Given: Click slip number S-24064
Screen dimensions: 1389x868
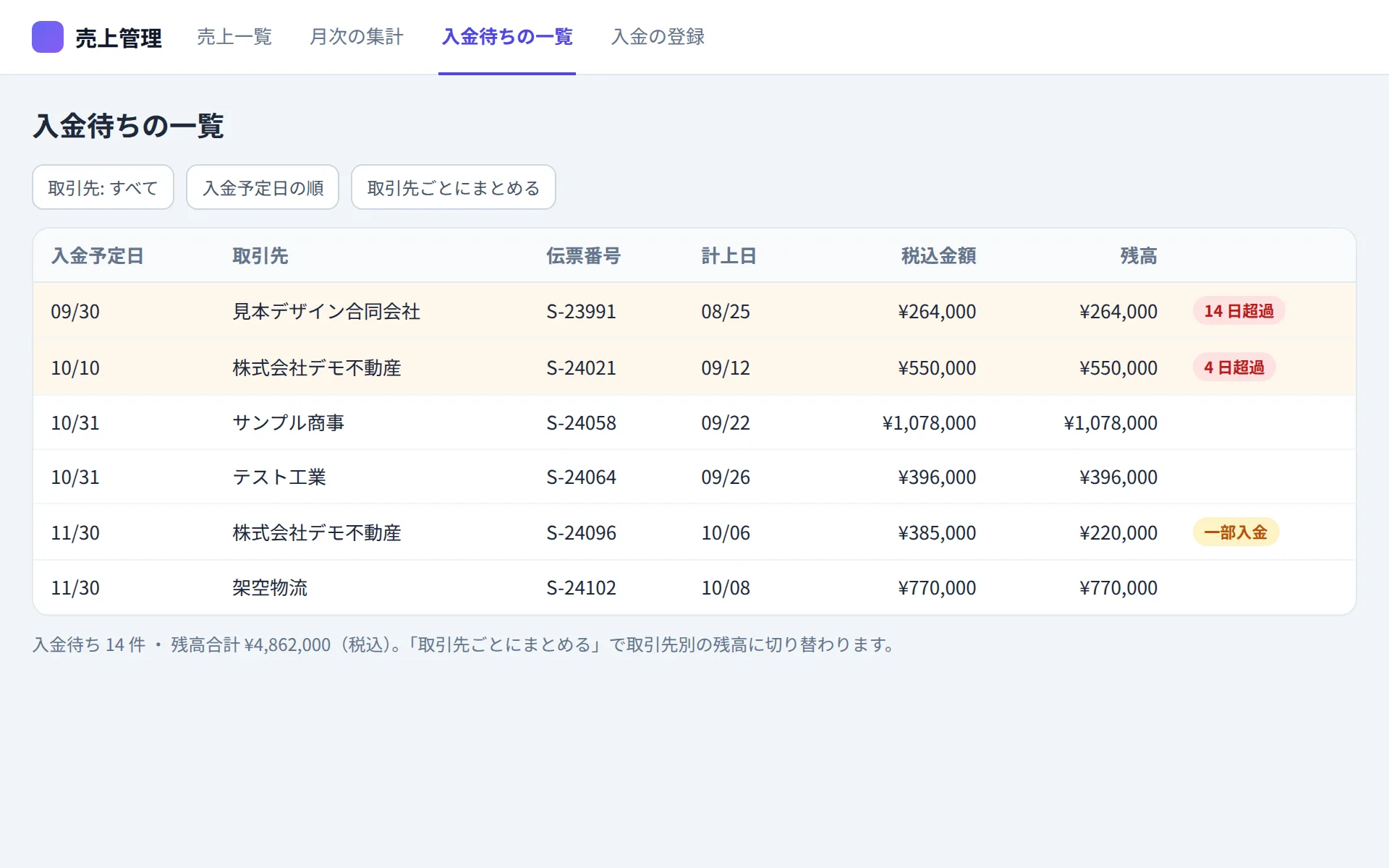Looking at the screenshot, I should (x=581, y=477).
